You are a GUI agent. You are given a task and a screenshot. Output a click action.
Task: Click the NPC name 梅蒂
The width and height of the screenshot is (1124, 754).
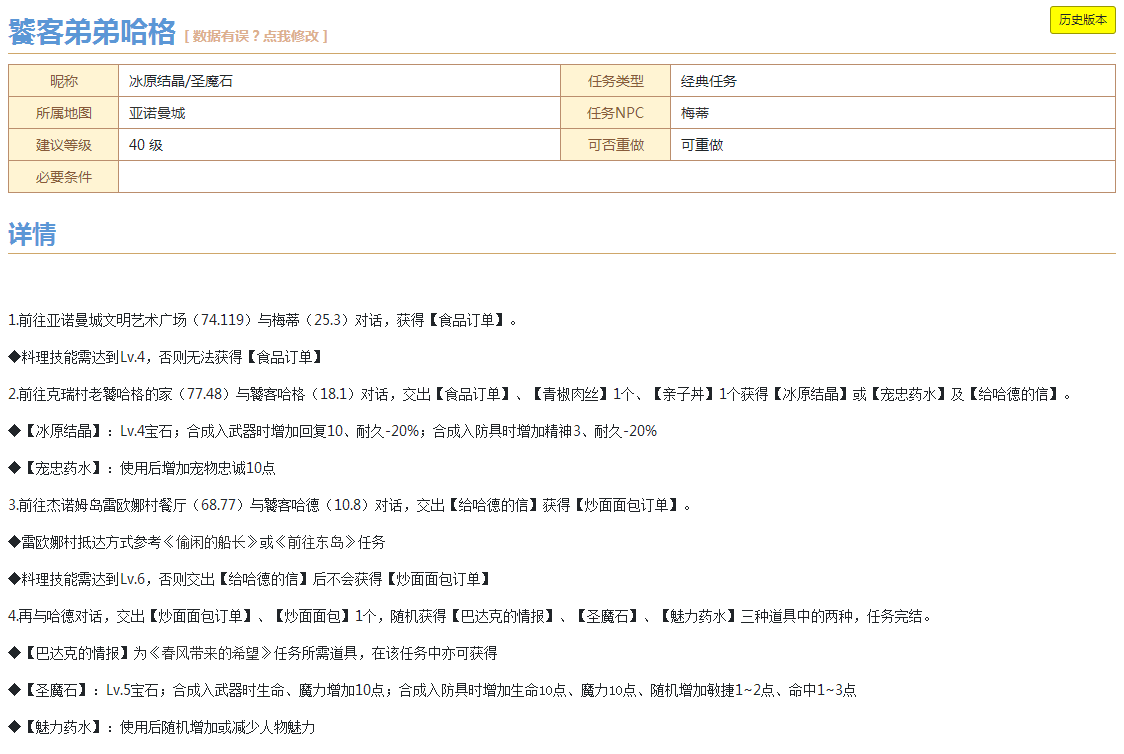pyautogui.click(x=695, y=113)
